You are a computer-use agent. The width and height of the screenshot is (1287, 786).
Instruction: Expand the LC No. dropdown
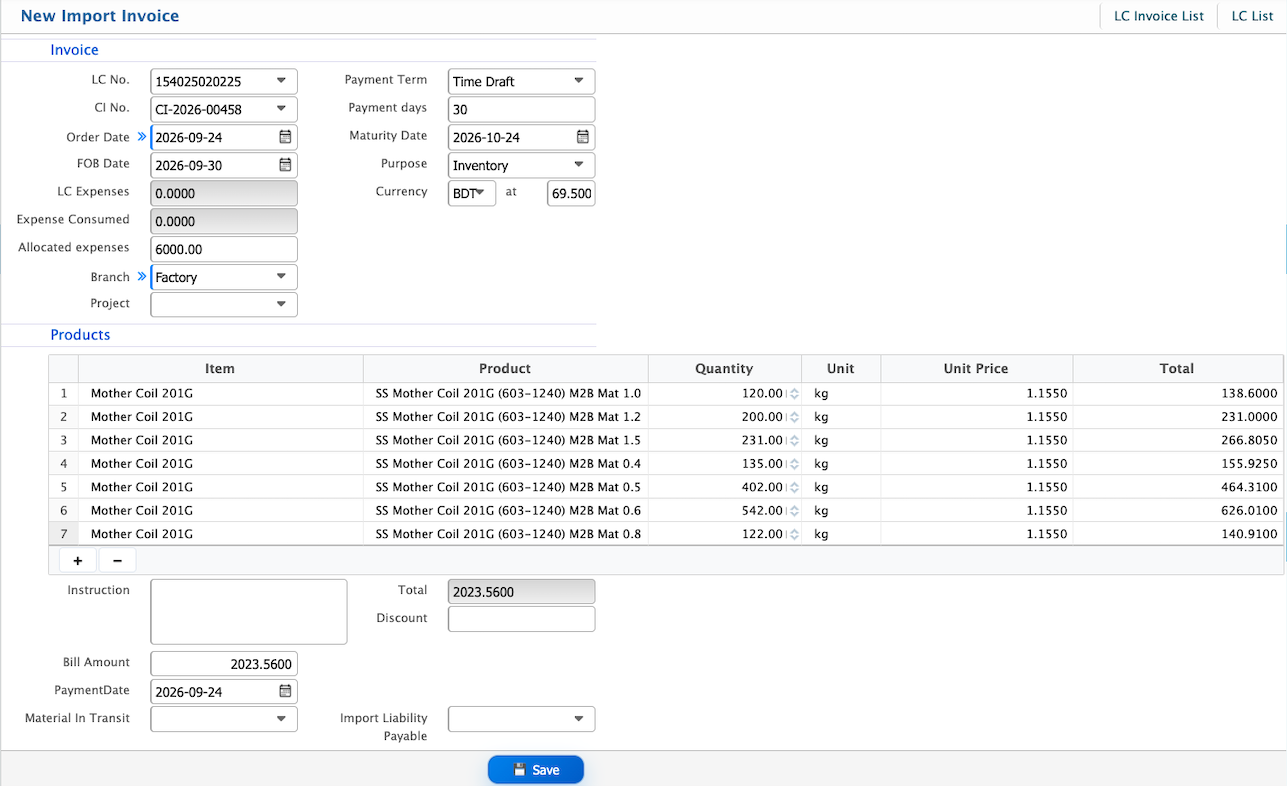coord(281,81)
